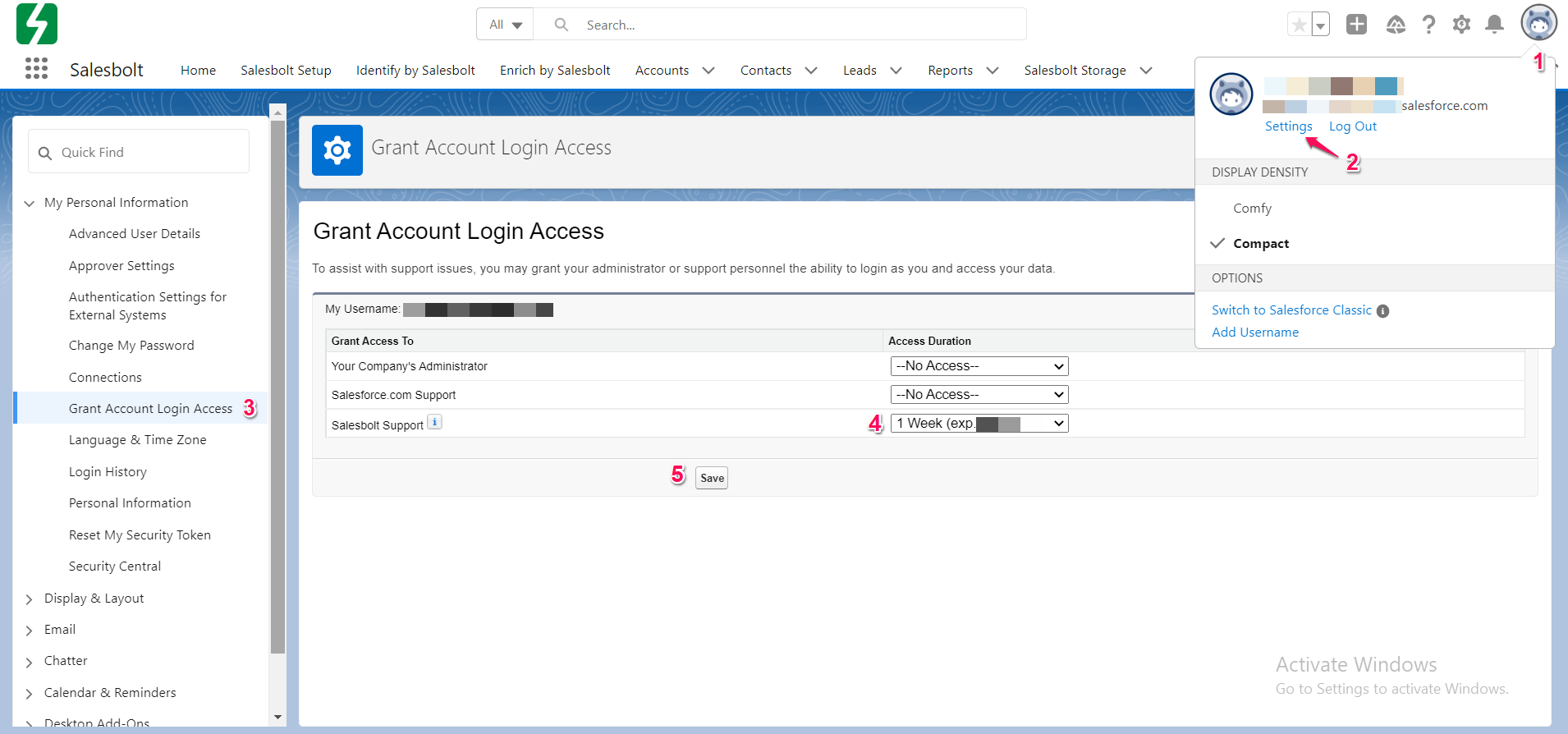This screenshot has height=734, width=1568.
Task: Collapse the My Personal Information section
Action: [x=30, y=204]
